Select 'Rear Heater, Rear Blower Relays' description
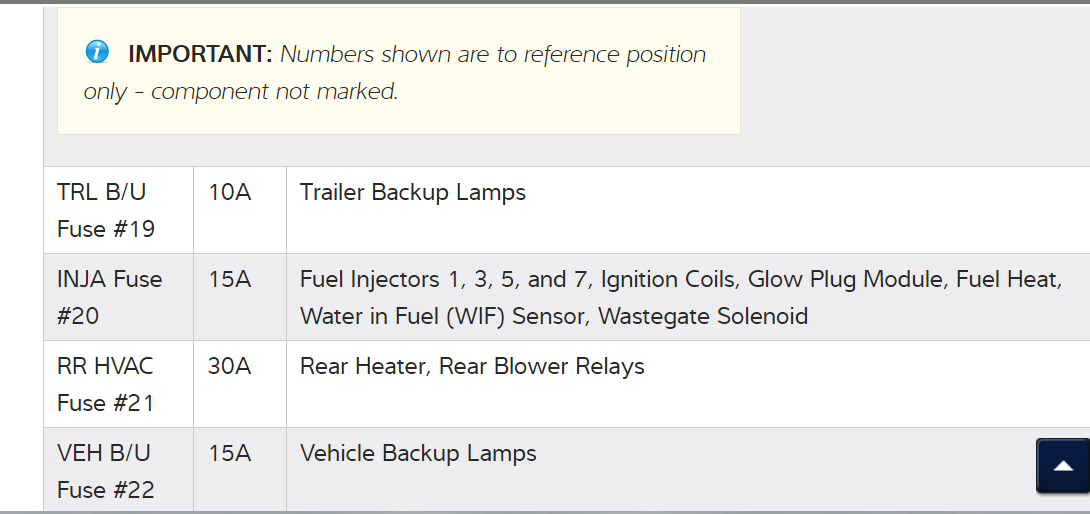1090x514 pixels. [472, 367]
